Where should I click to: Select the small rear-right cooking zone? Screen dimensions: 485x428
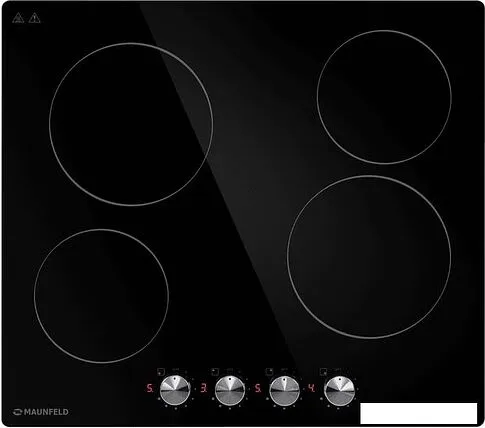click(384, 97)
